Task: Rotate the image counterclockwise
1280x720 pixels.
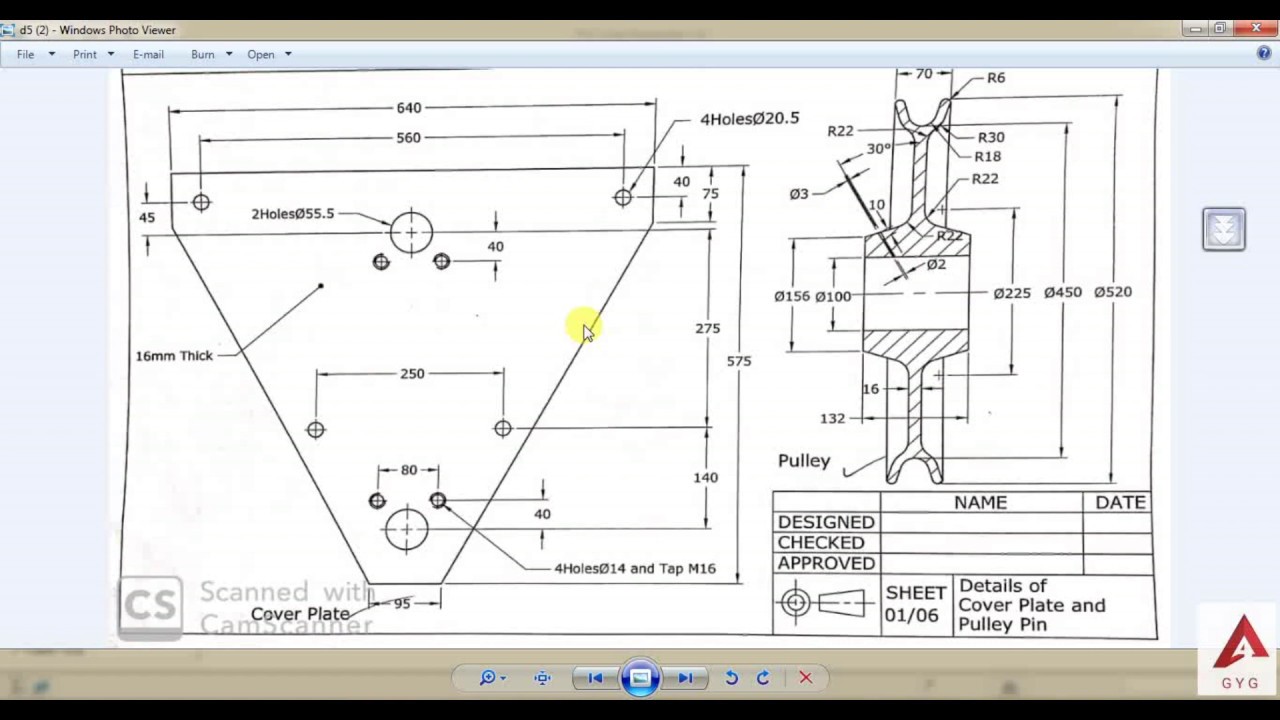Action: tap(731, 678)
